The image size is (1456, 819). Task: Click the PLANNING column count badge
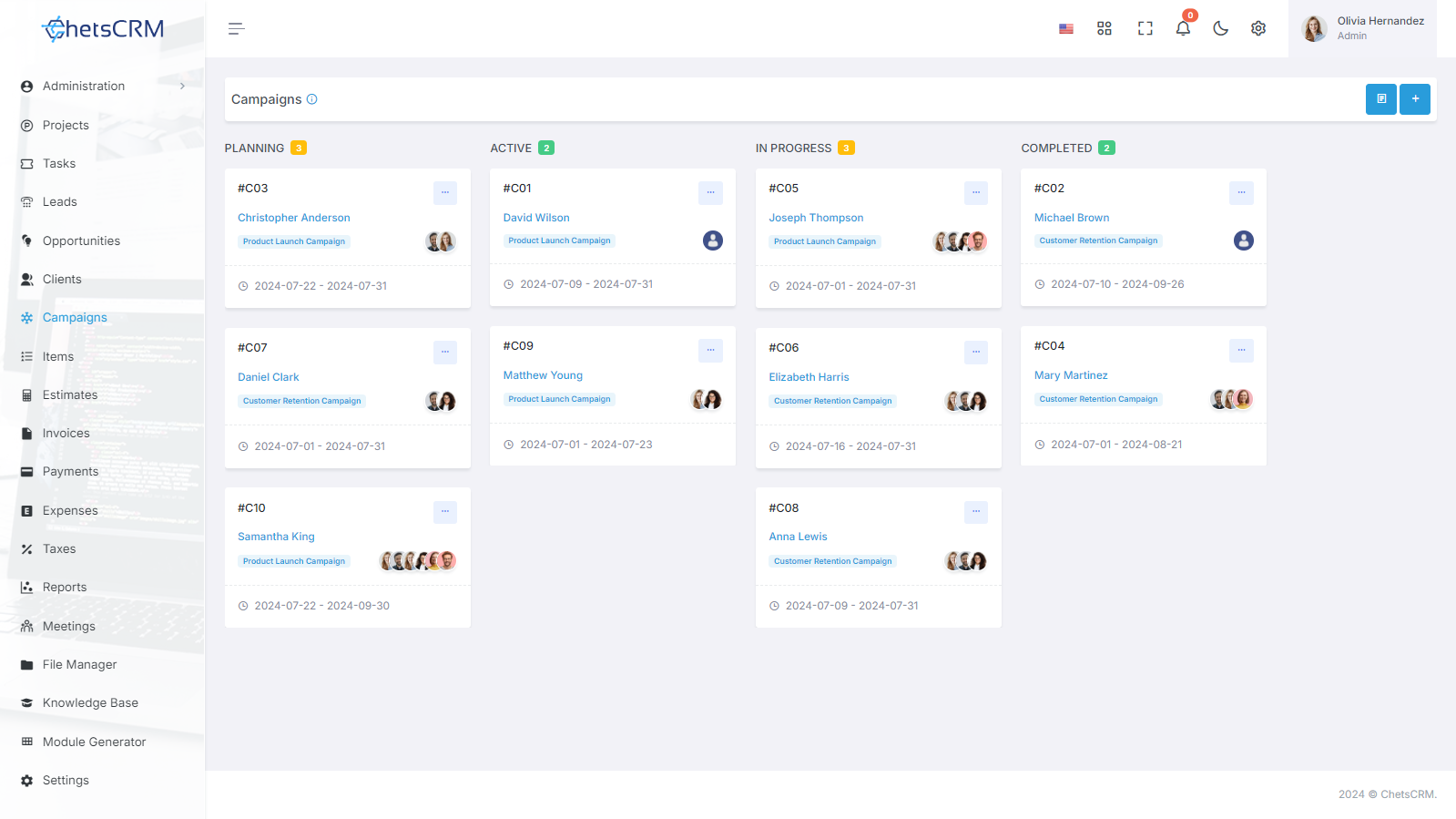299,148
